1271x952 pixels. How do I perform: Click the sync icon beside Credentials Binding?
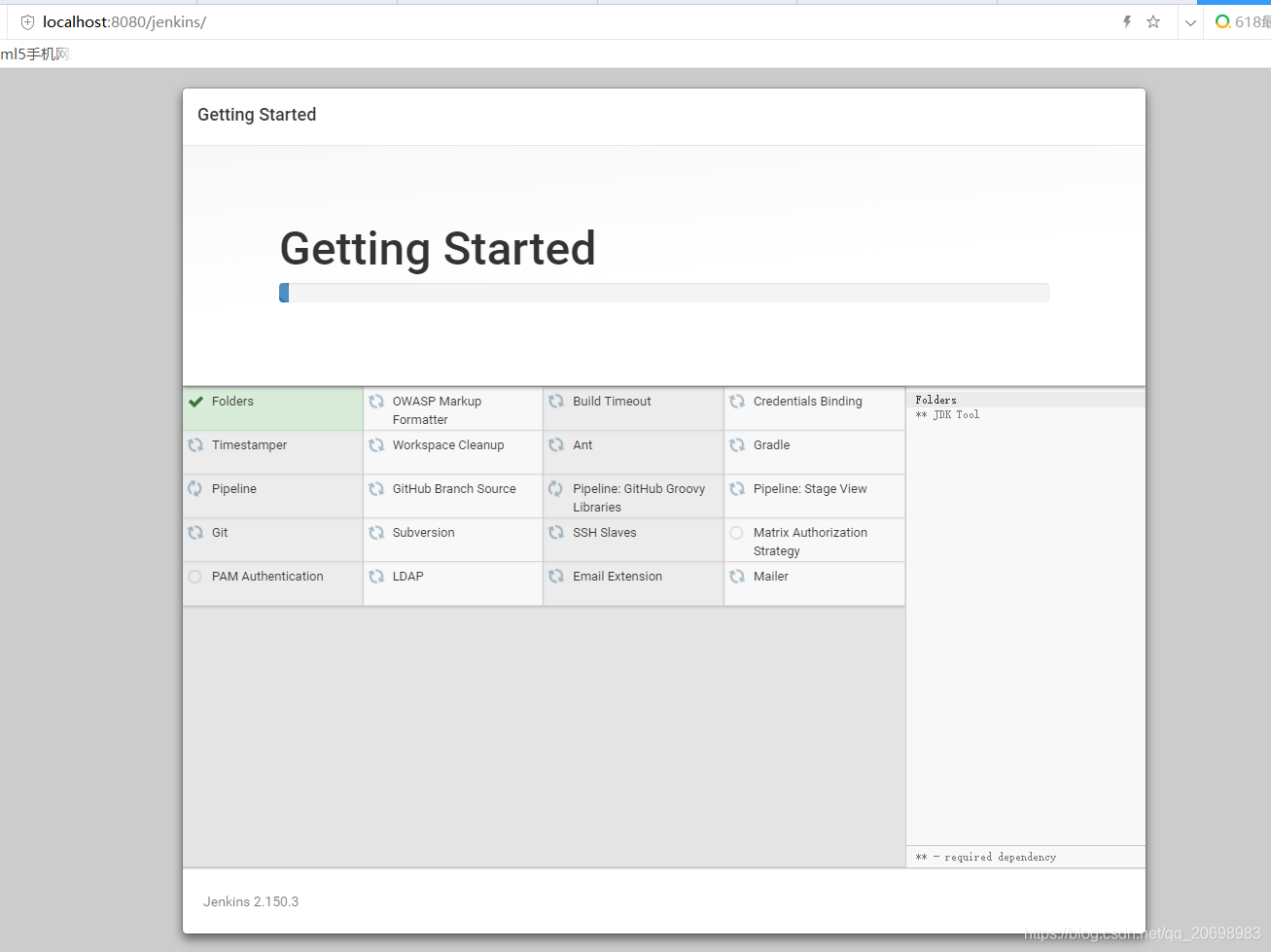tap(737, 402)
